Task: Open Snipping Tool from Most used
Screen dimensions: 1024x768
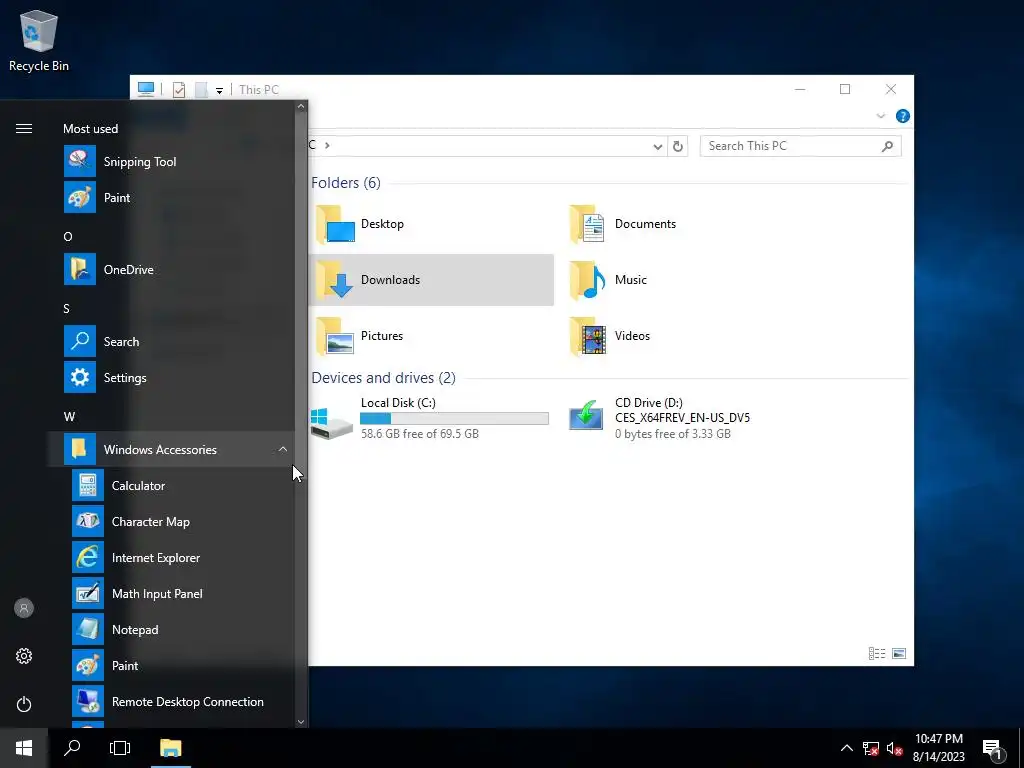Action: point(171,162)
